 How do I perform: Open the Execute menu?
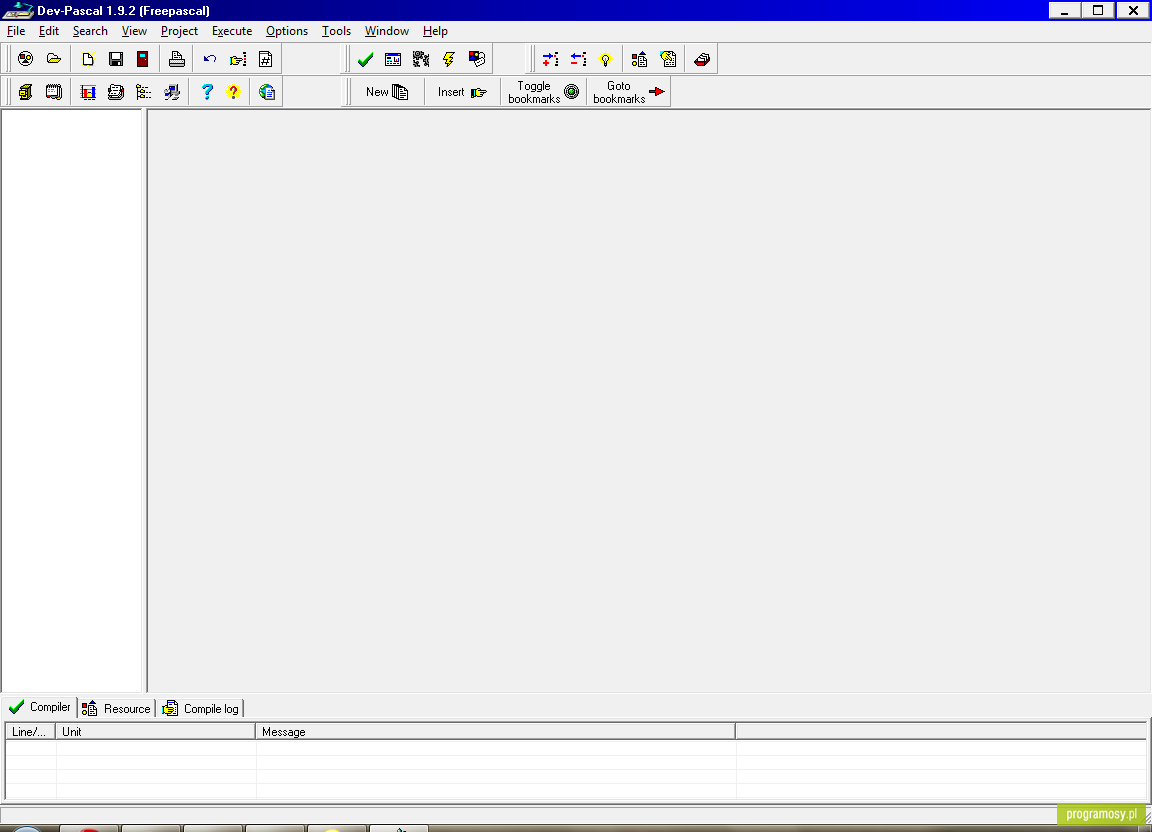pos(231,31)
